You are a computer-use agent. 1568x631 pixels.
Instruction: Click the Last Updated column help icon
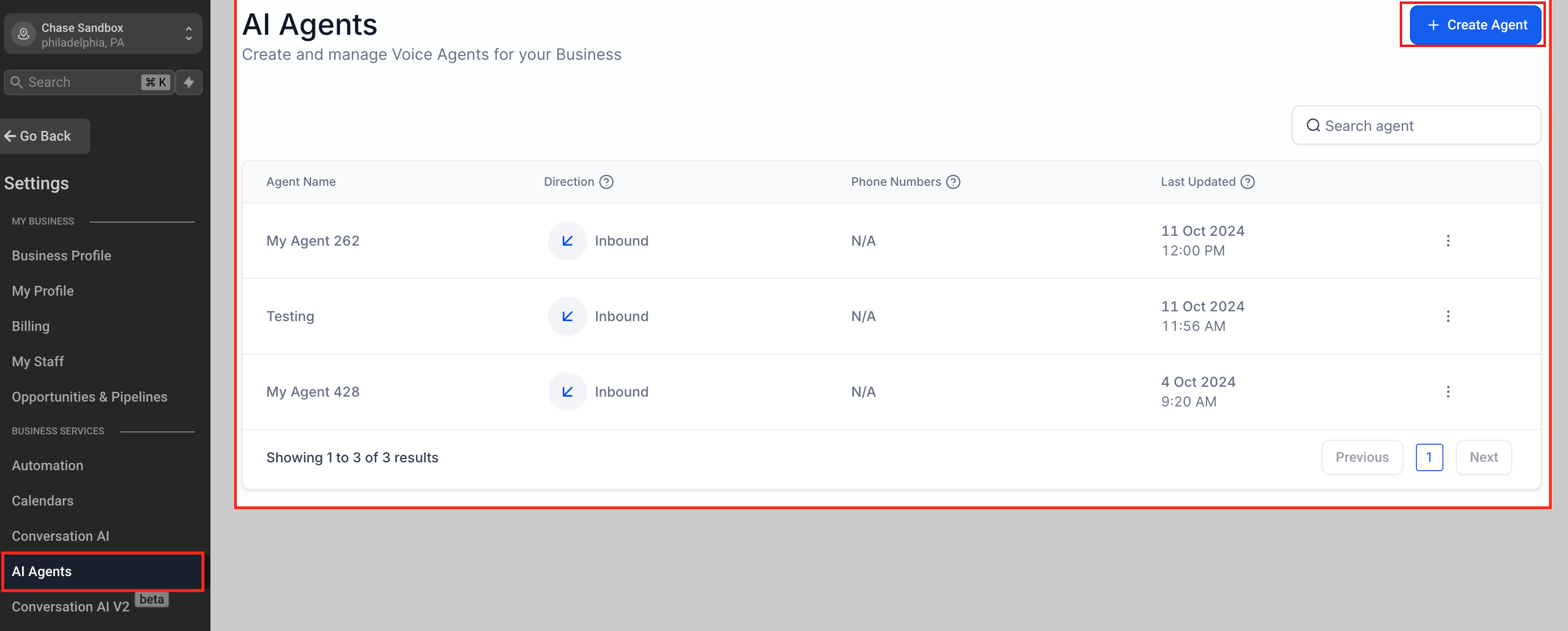(x=1247, y=182)
